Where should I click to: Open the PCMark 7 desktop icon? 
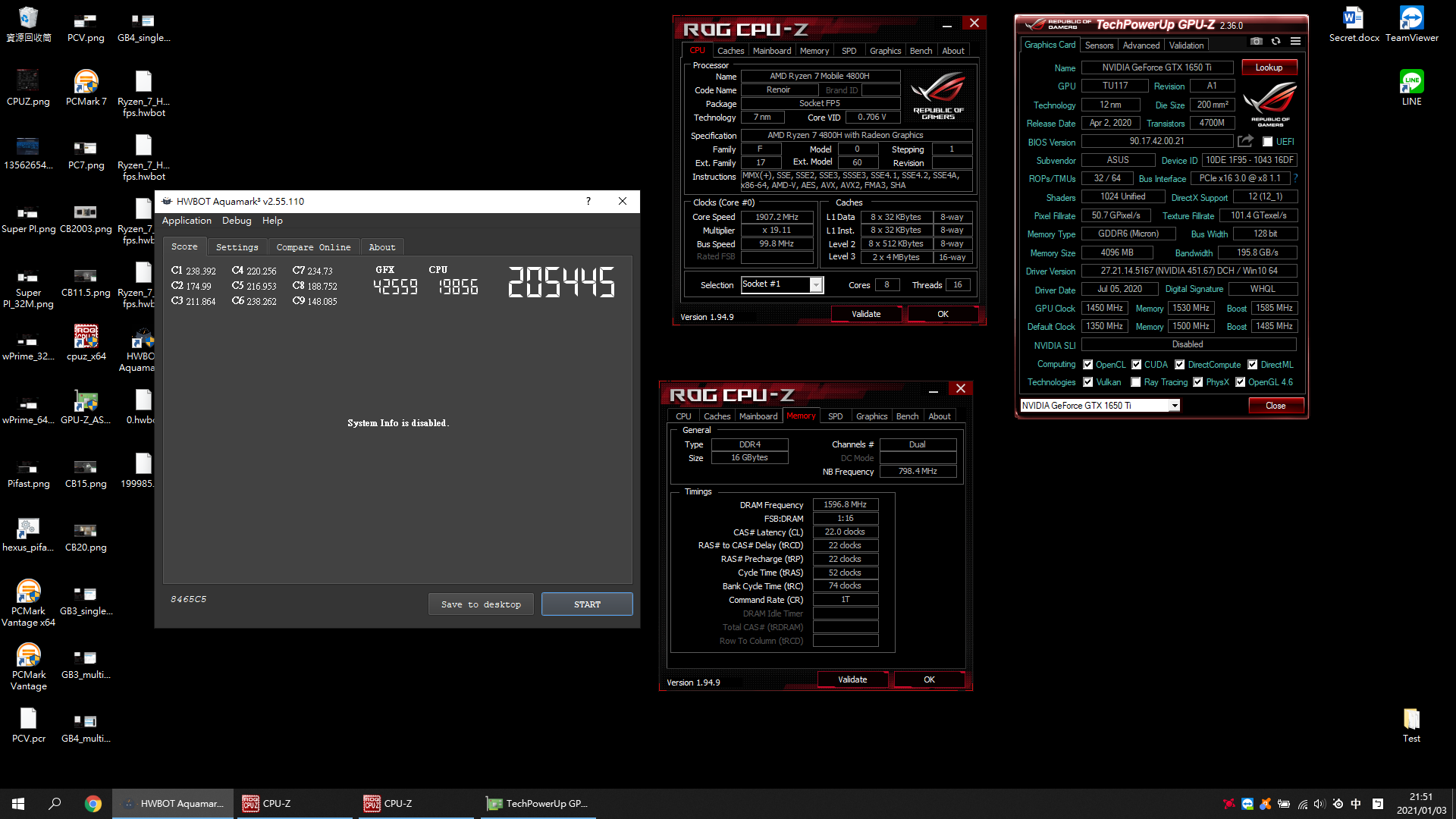click(x=86, y=88)
